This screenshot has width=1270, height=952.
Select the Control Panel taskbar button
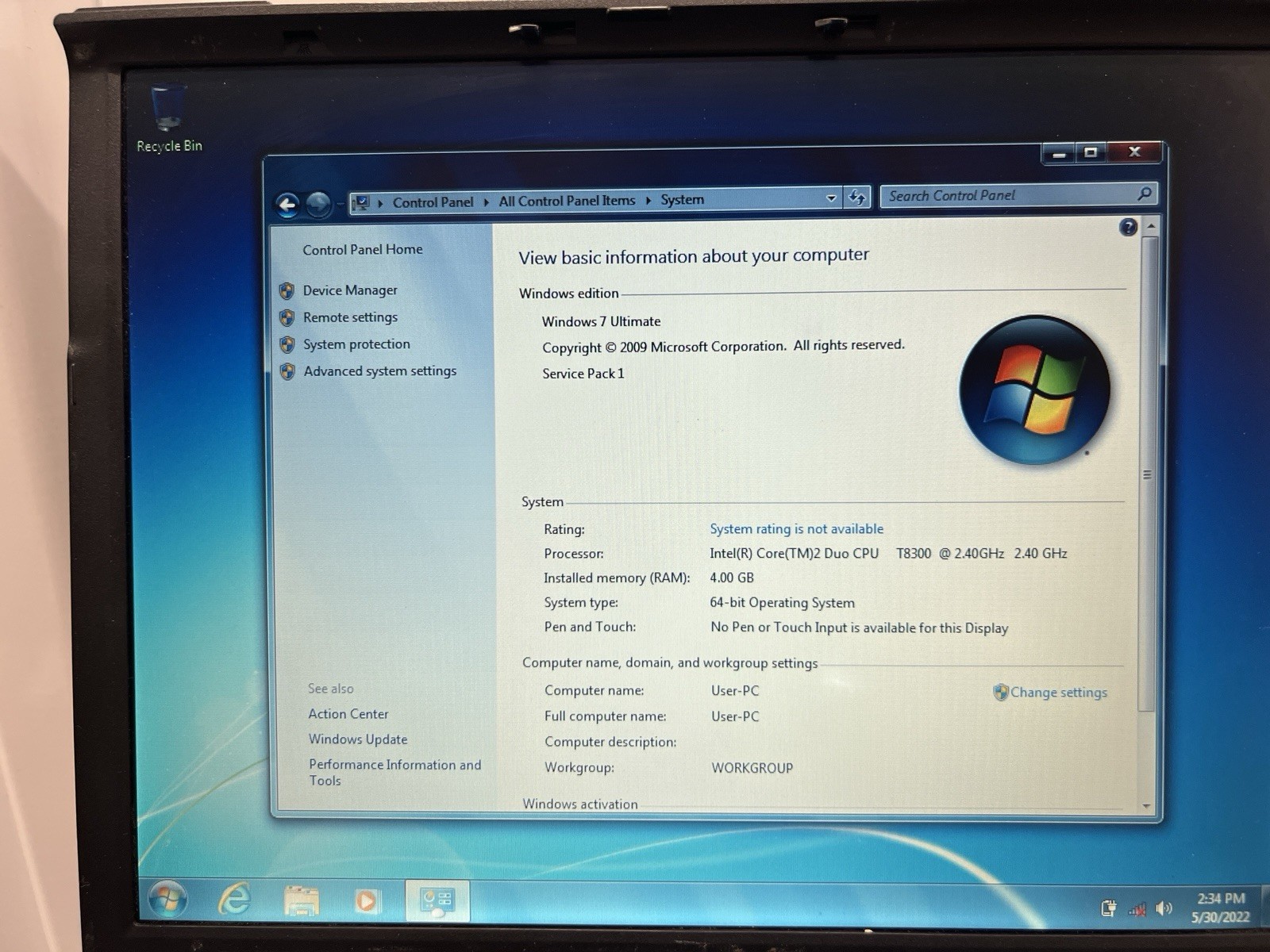click(437, 901)
